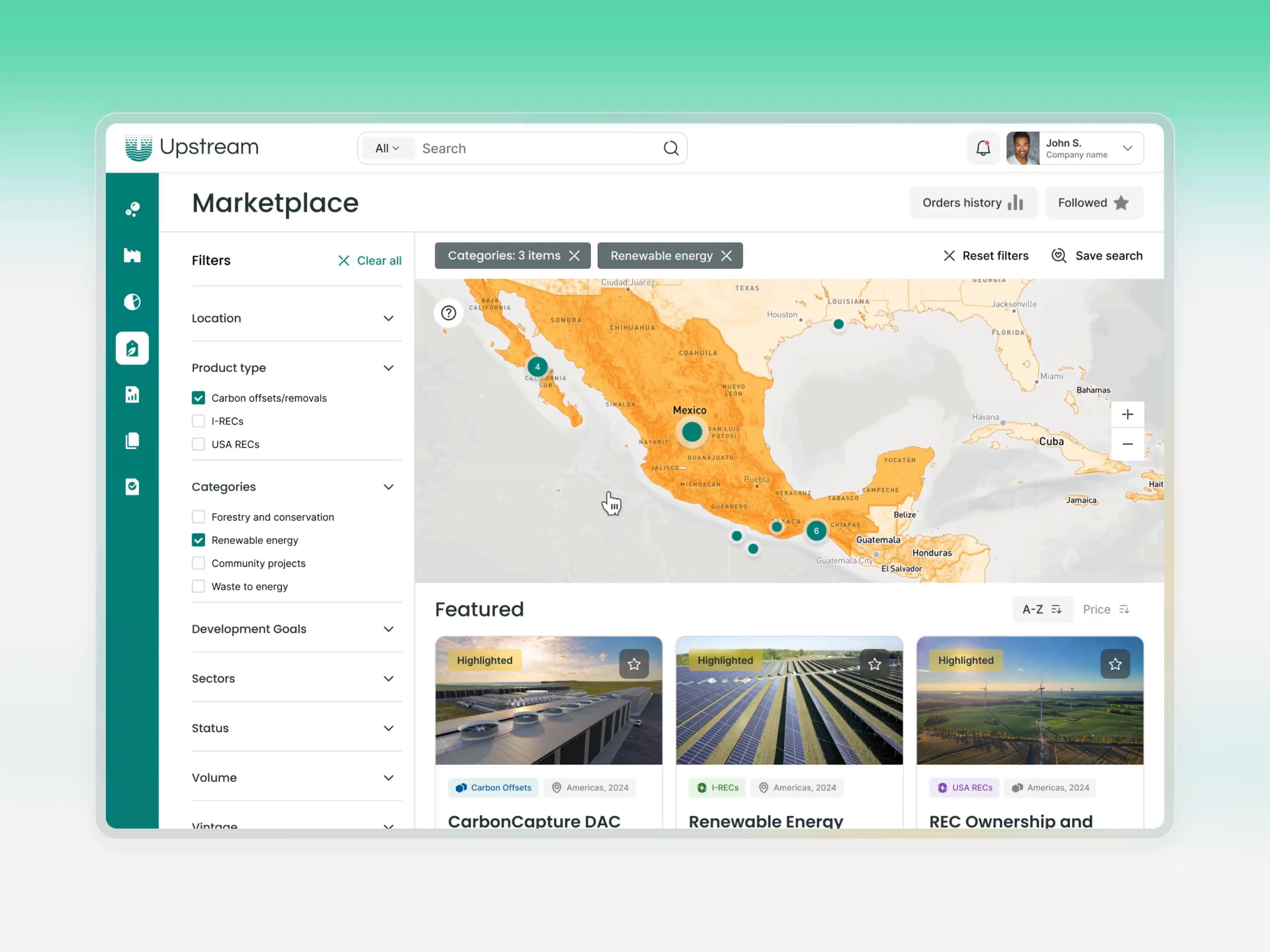Image resolution: width=1270 pixels, height=952 pixels.
Task: Open the notifications bell
Action: [x=983, y=148]
